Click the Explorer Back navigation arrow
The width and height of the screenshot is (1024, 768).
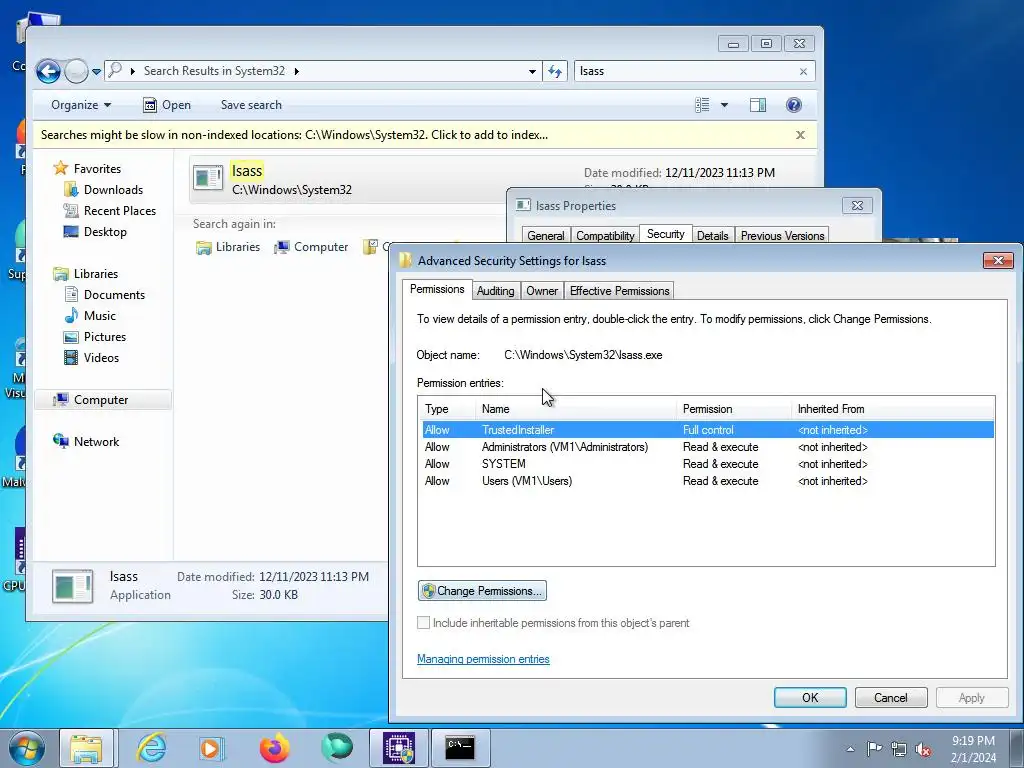(48, 71)
